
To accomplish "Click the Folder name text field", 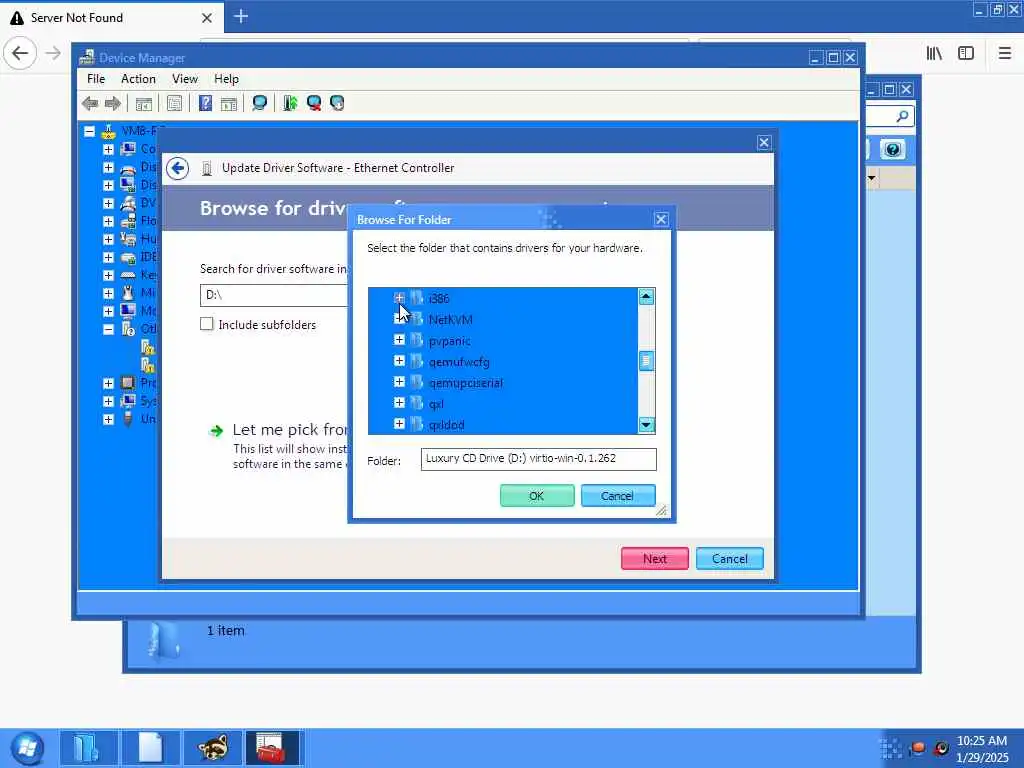I will coord(539,458).
